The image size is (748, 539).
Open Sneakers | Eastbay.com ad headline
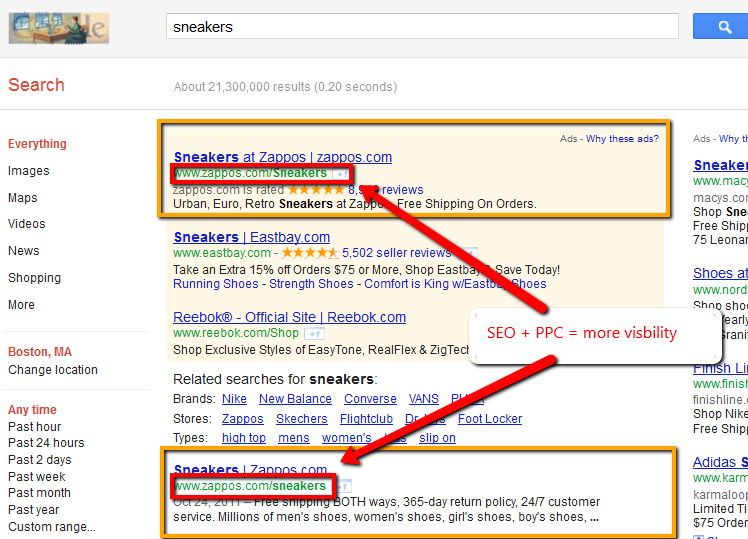pos(252,237)
